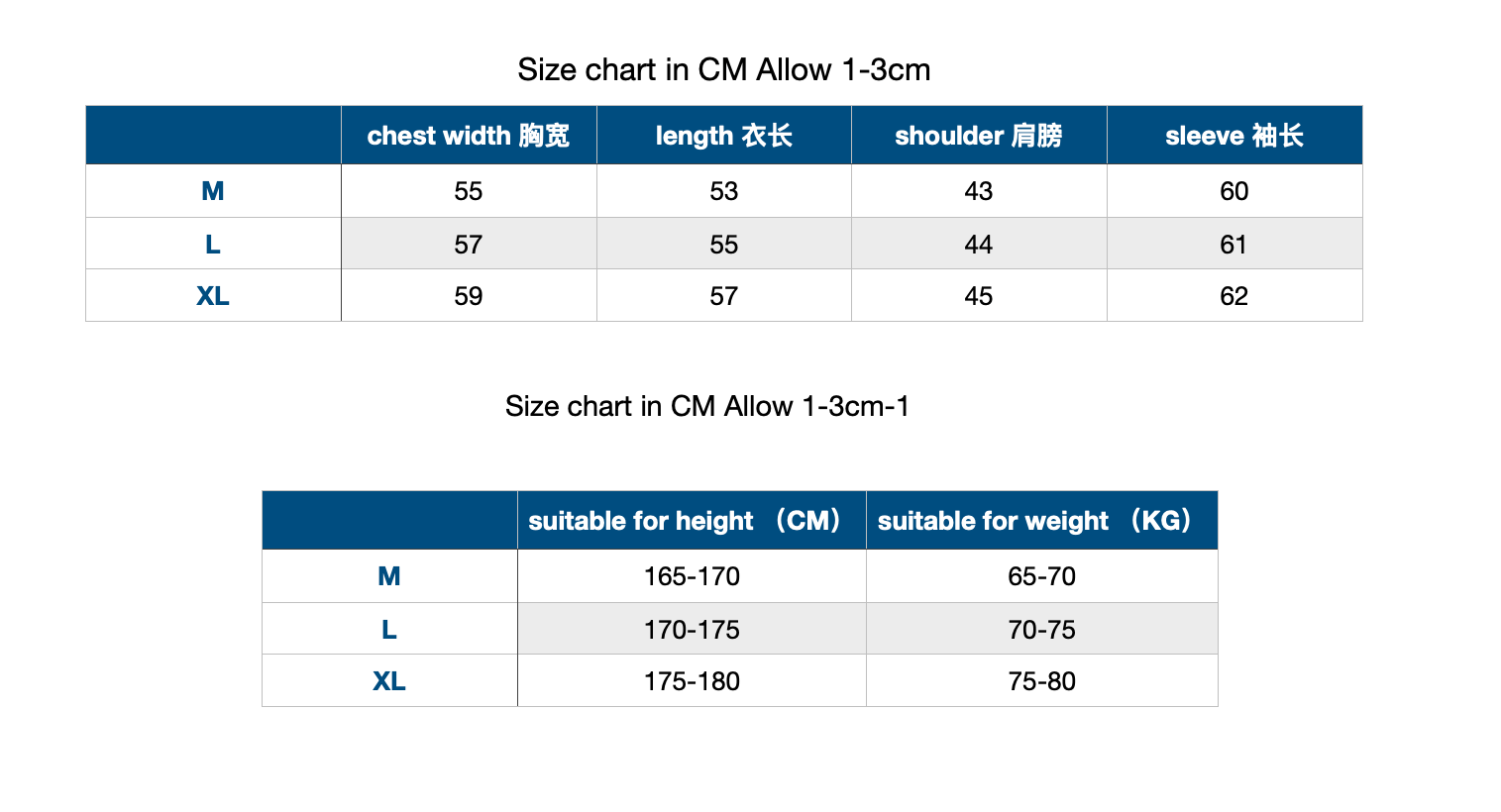Click the height range 165-170 cell
This screenshot has height=812, width=1501.
tap(692, 576)
